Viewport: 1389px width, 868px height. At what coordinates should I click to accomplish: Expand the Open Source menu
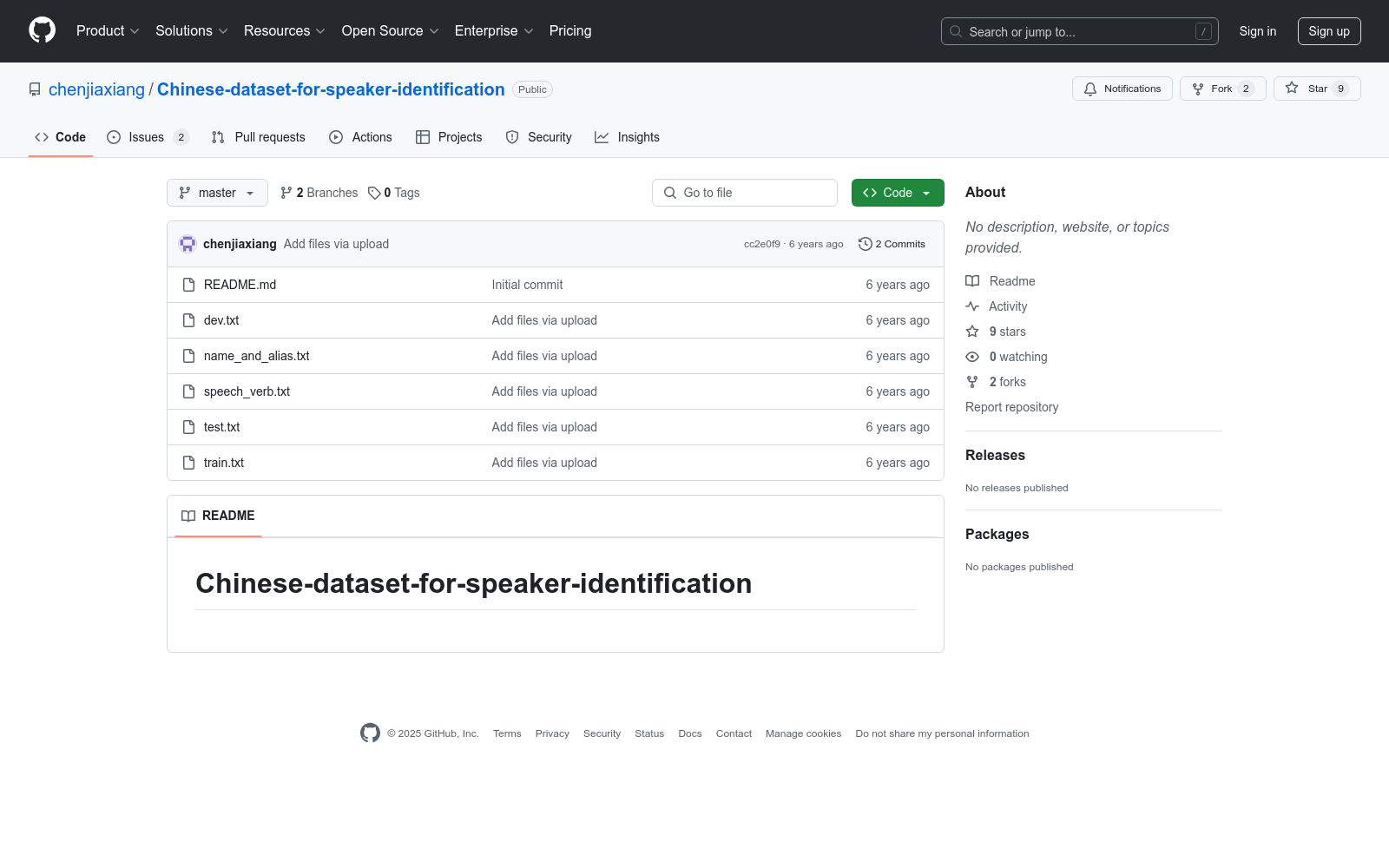[391, 30]
